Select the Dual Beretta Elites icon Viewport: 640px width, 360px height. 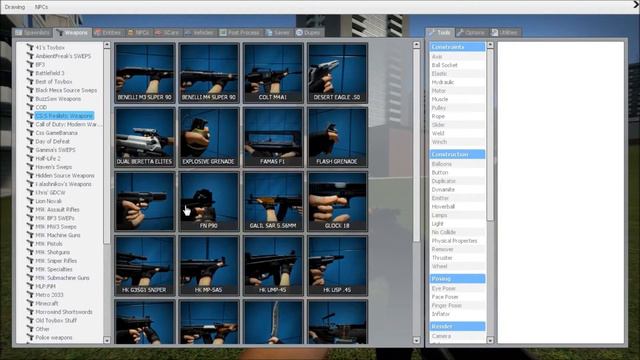click(145, 138)
